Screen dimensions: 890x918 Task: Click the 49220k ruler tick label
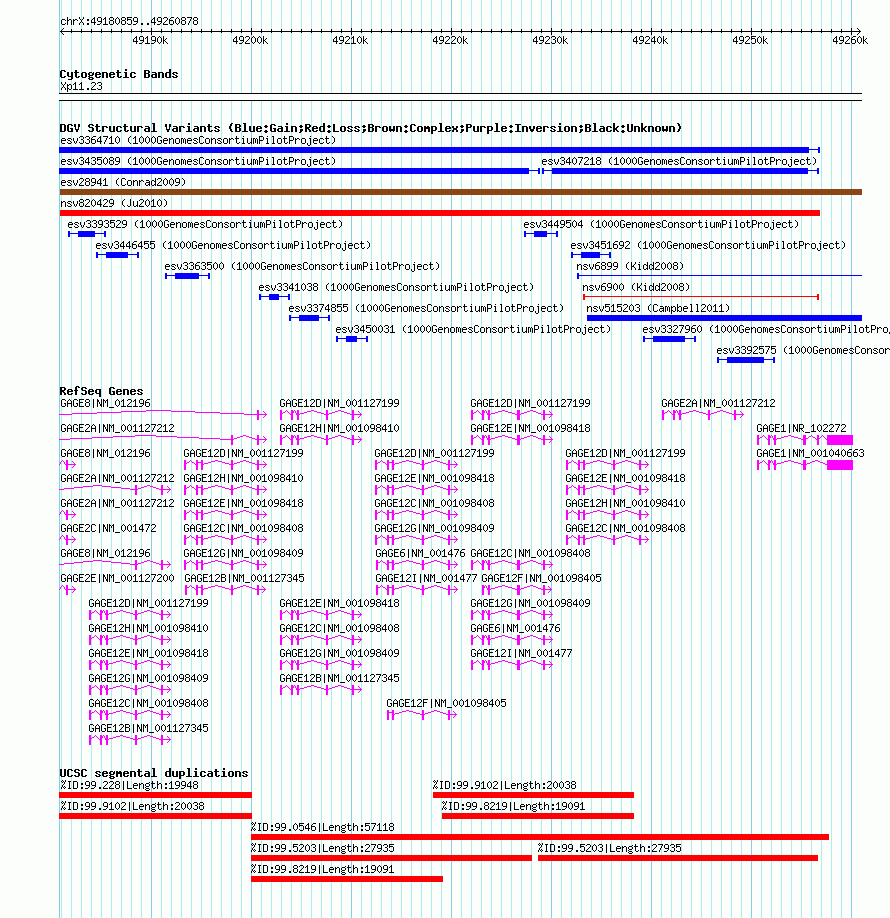click(450, 40)
